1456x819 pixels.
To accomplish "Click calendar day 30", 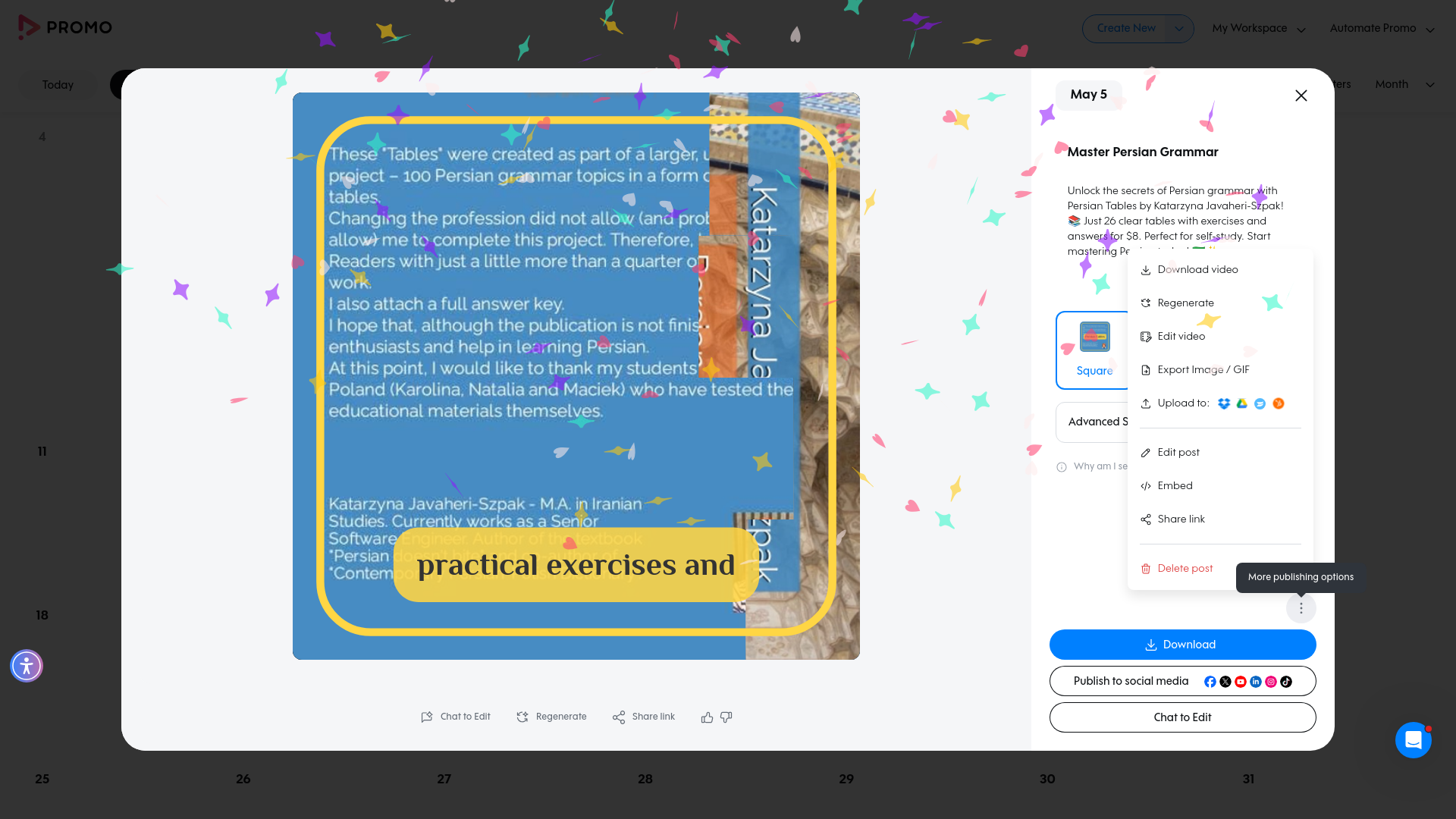I will tap(1047, 780).
